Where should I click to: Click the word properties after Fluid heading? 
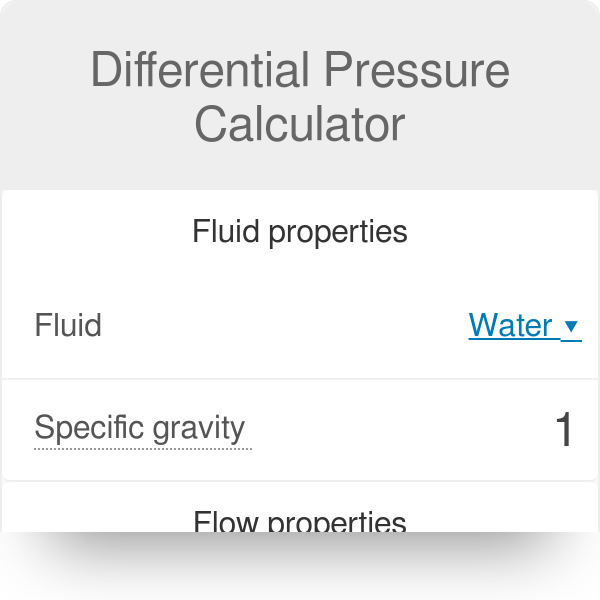[x=341, y=232]
